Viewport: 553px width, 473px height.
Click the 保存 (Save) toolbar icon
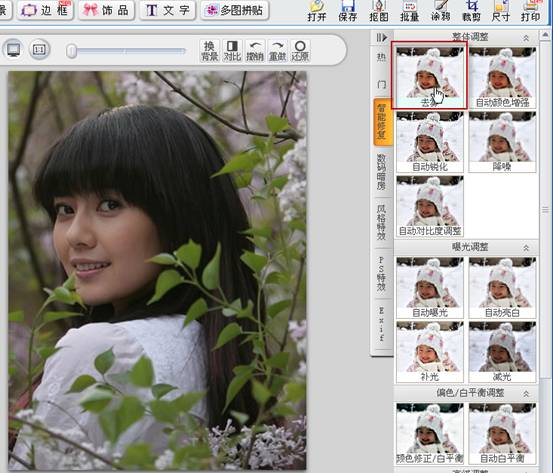348,11
